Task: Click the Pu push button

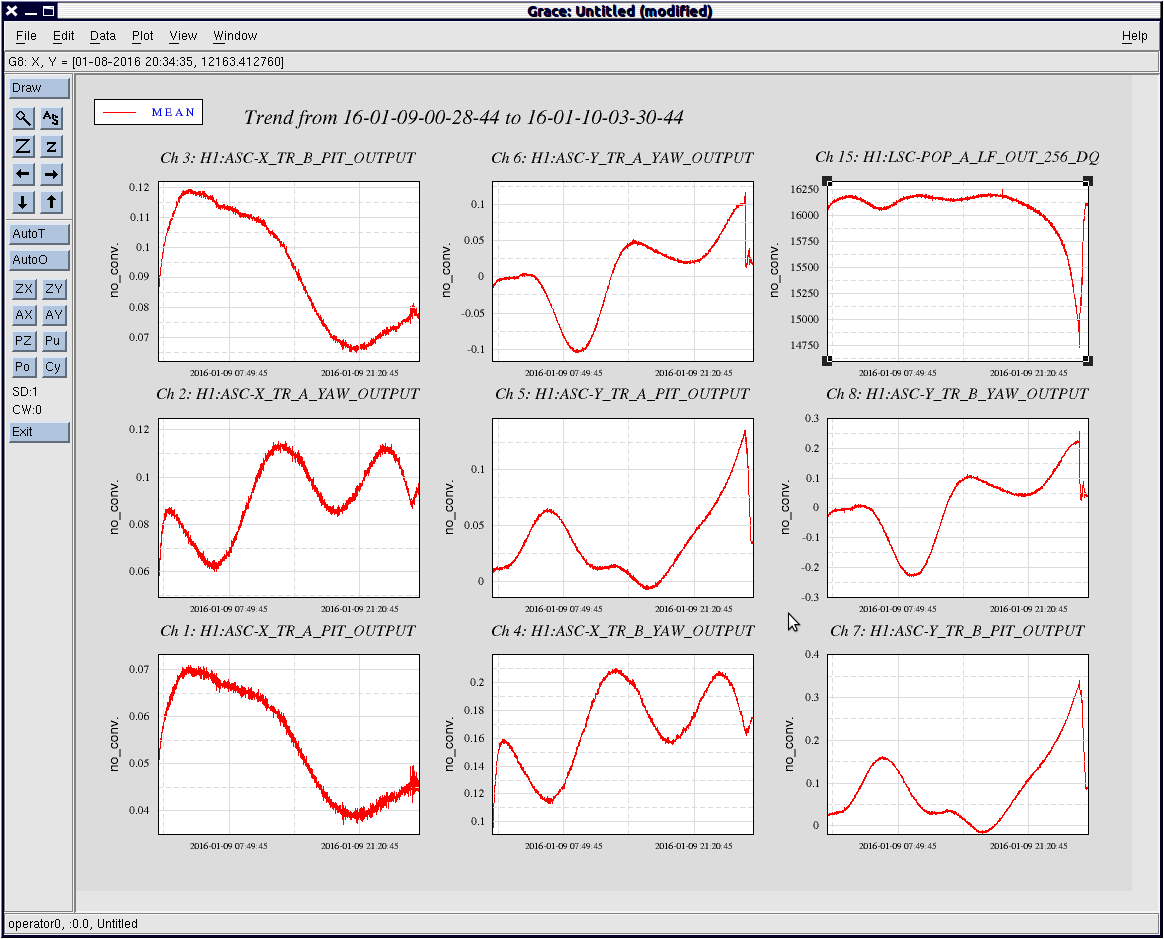Action: coord(53,341)
